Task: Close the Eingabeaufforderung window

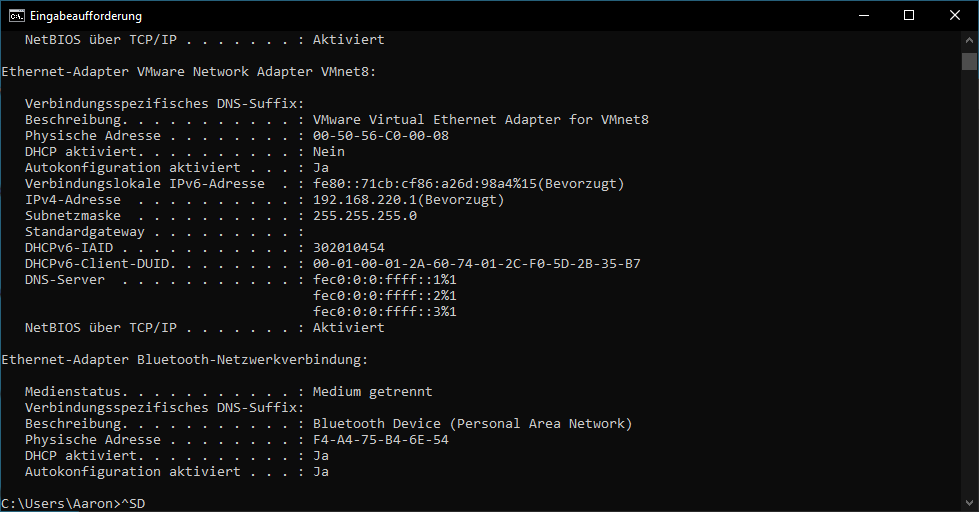Action: 955,16
